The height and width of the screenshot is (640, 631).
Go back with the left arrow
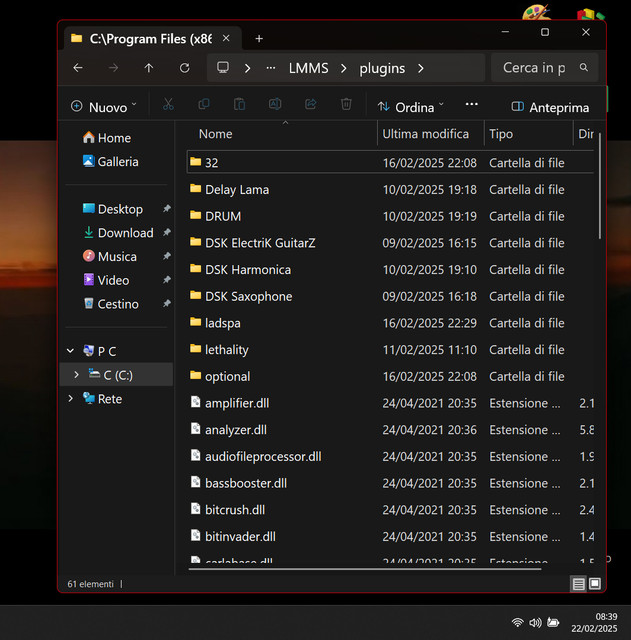(x=78, y=68)
